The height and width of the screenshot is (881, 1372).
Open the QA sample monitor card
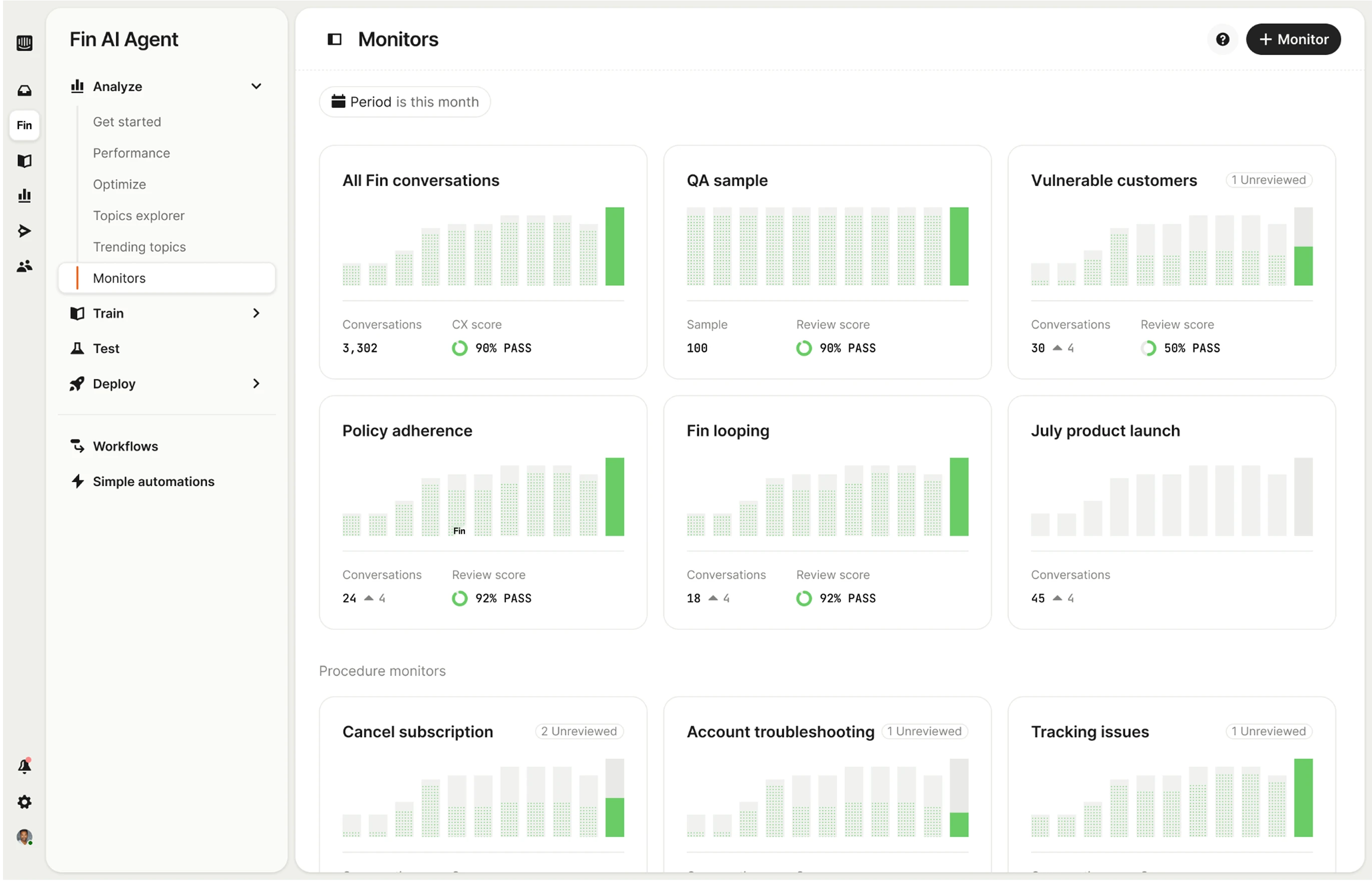827,262
